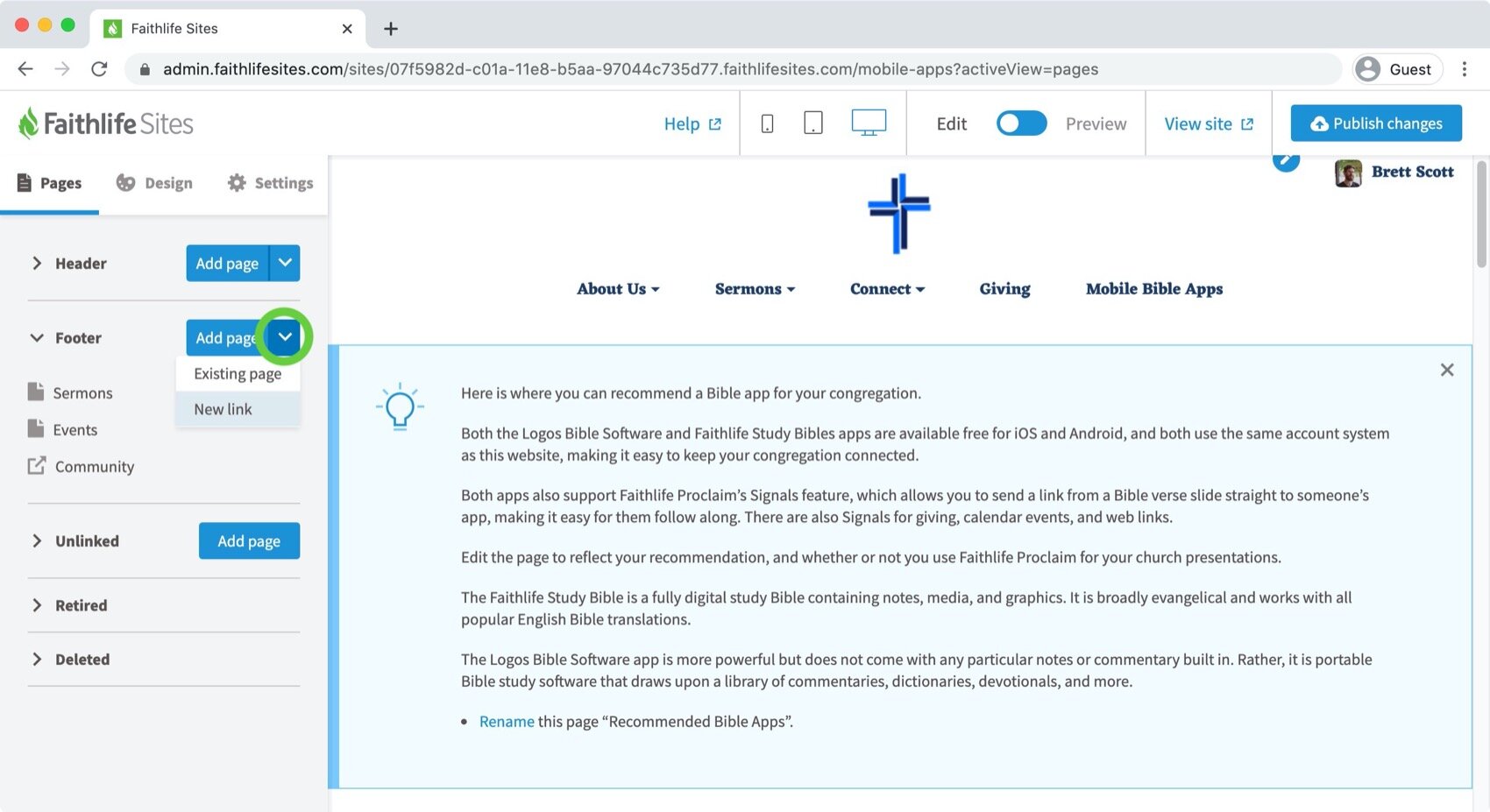Go back in browser history
1490x812 pixels.
[x=25, y=69]
